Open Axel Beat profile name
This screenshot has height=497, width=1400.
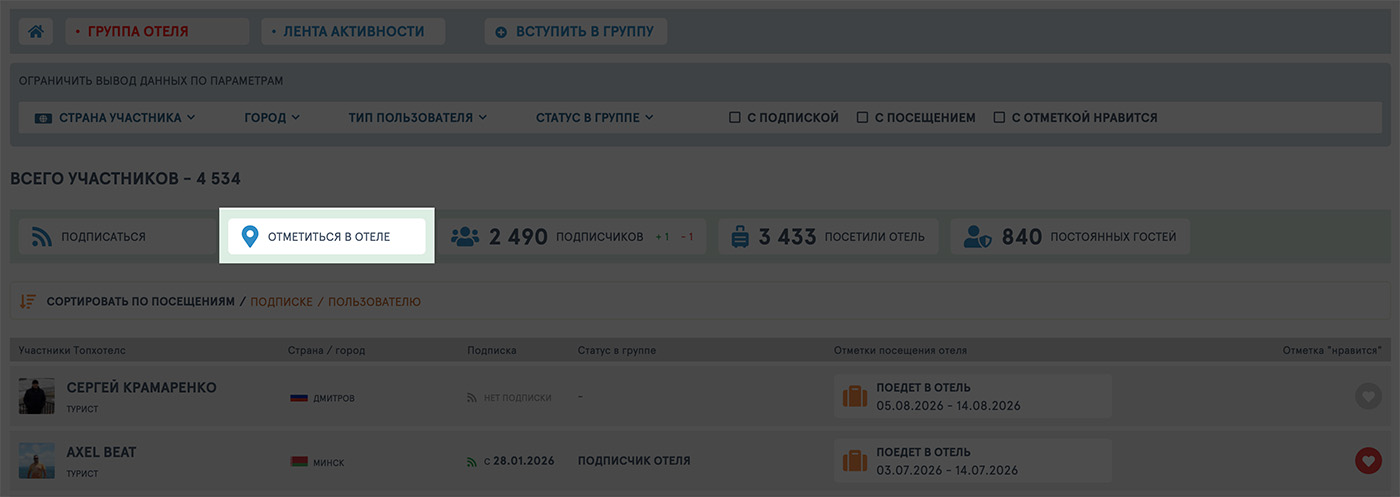pyautogui.click(x=101, y=452)
